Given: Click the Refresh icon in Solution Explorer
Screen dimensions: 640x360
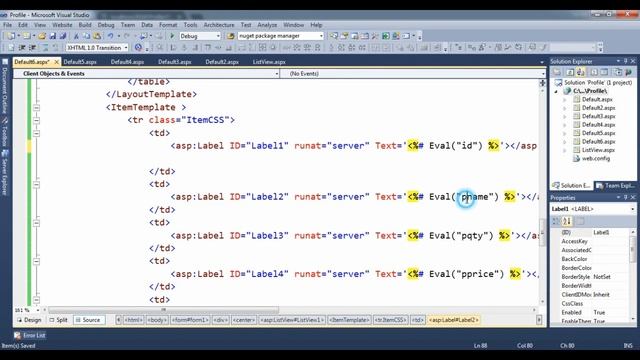Looking at the screenshot, I should click(569, 72).
